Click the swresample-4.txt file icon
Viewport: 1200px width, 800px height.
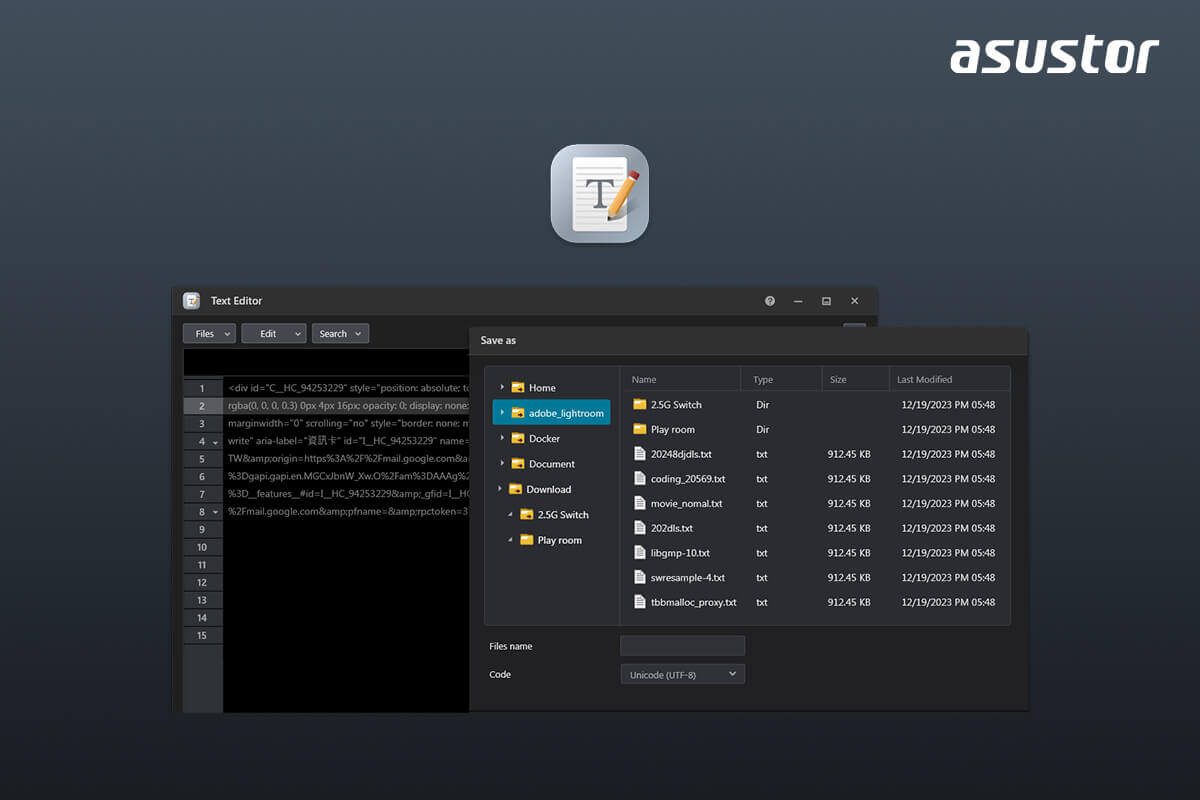tap(641, 577)
